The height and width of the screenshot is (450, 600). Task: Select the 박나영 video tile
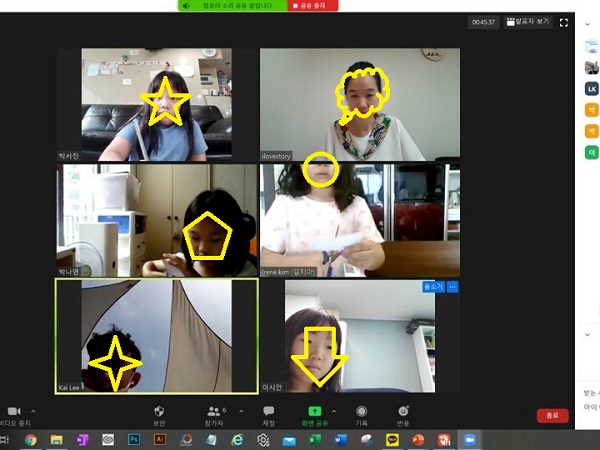(x=157, y=221)
